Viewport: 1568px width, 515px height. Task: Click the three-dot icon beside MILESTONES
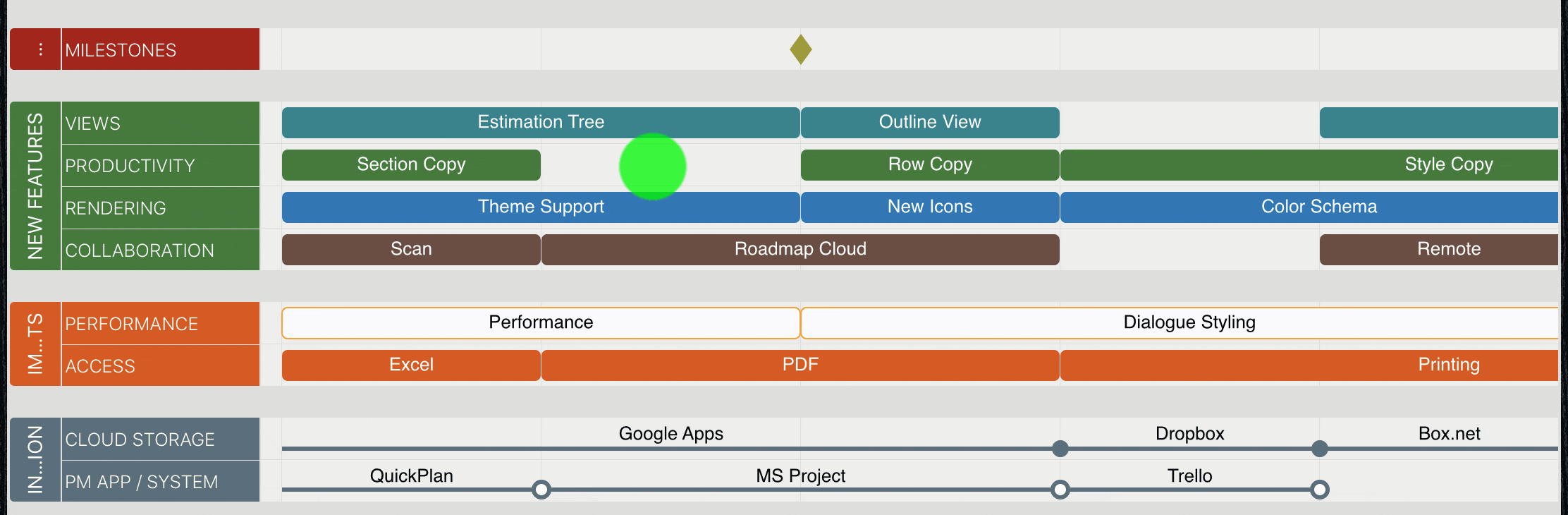[x=40, y=49]
